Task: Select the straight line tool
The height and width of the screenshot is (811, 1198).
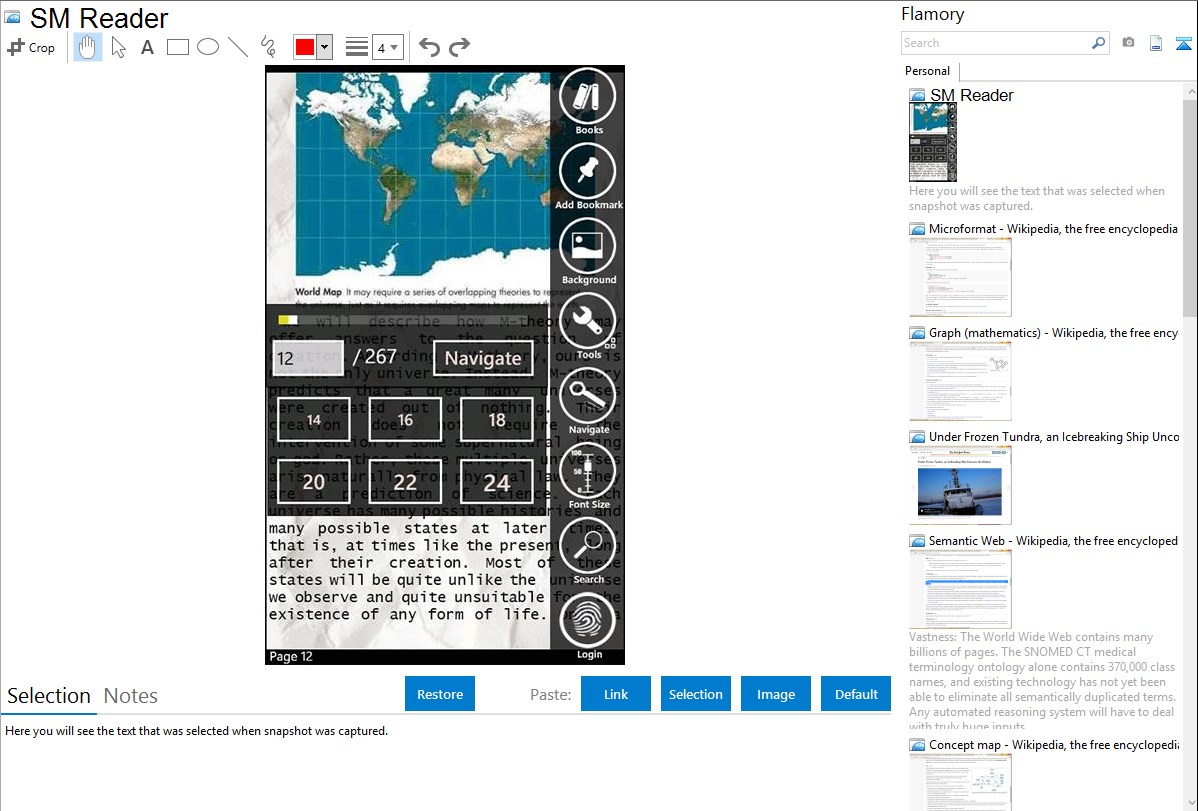Action: [238, 47]
